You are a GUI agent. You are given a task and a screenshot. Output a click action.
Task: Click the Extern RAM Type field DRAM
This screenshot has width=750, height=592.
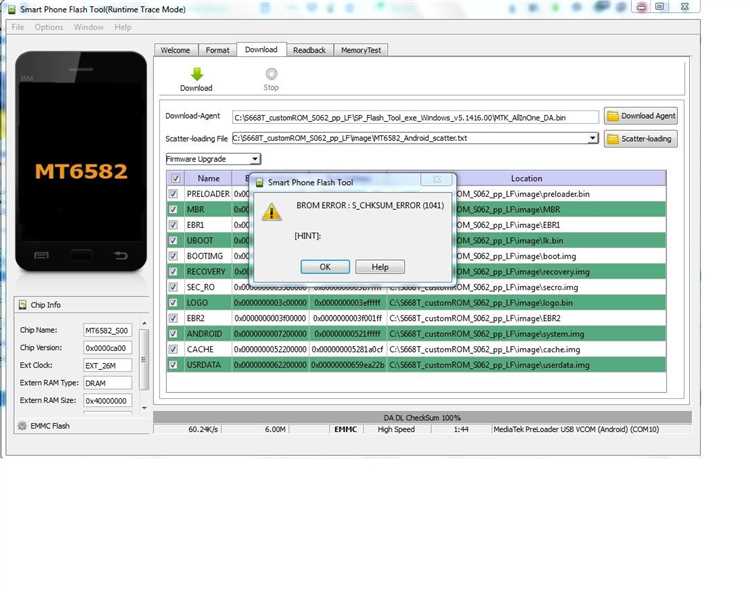click(x=107, y=384)
